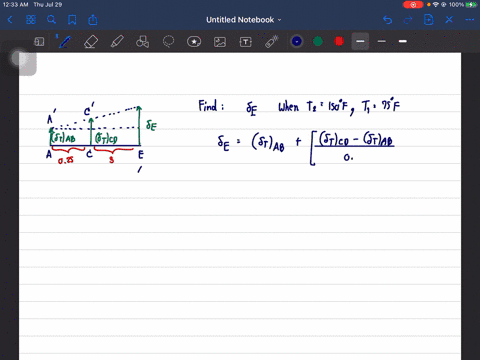The image size is (480, 360).
Task: Select the Eraser tool
Action: coord(91,42)
